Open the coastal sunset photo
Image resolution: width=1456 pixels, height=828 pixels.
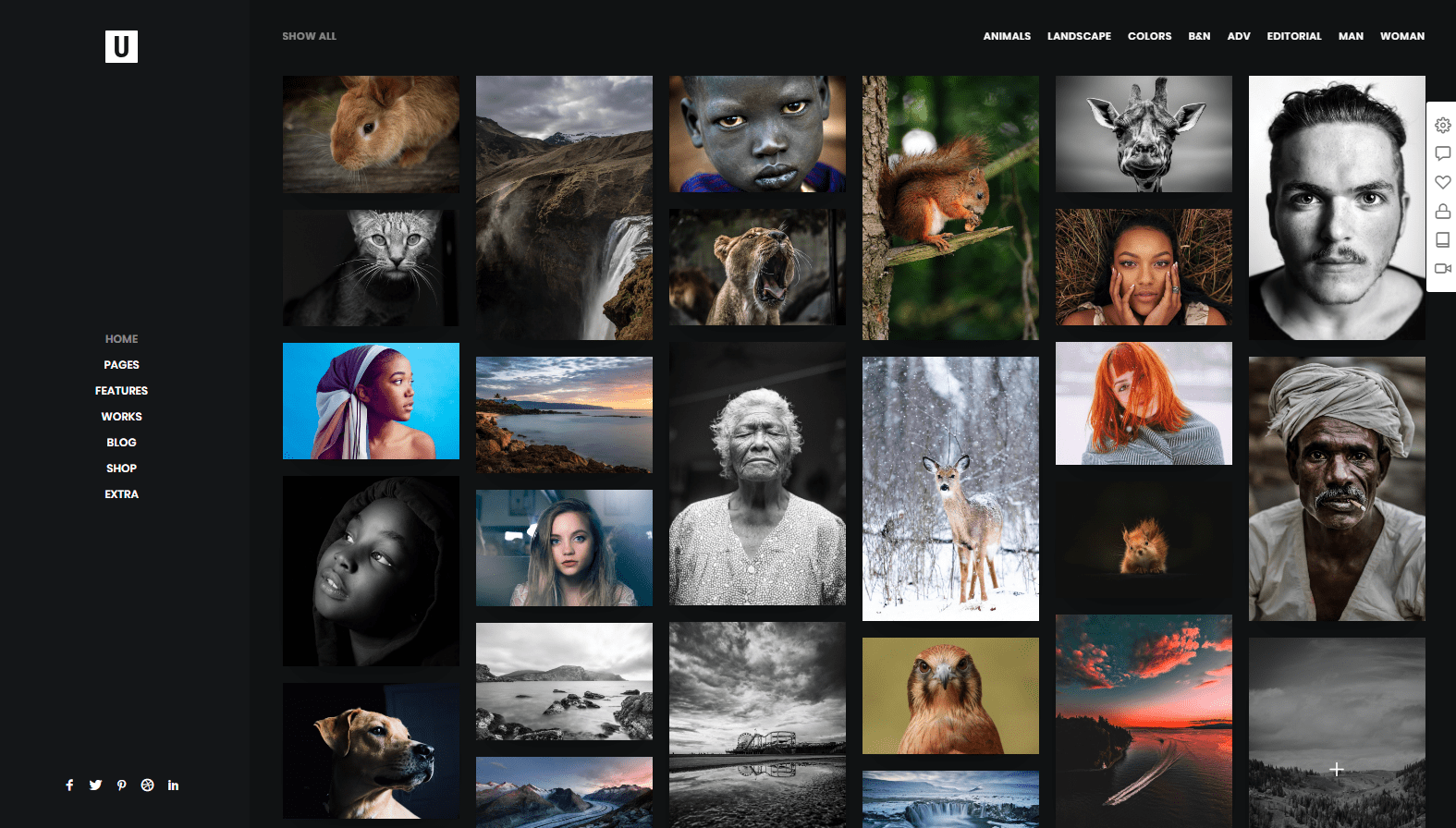click(564, 415)
